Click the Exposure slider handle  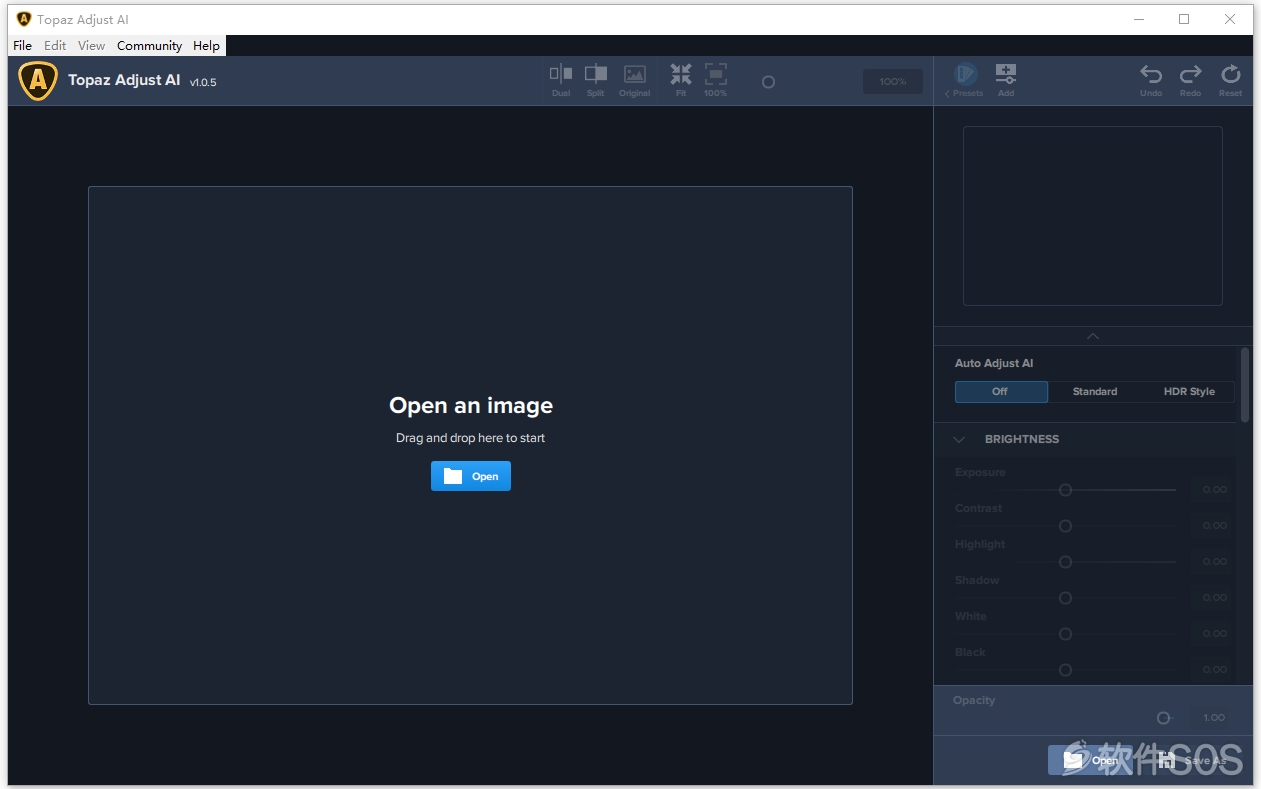[x=1065, y=490]
